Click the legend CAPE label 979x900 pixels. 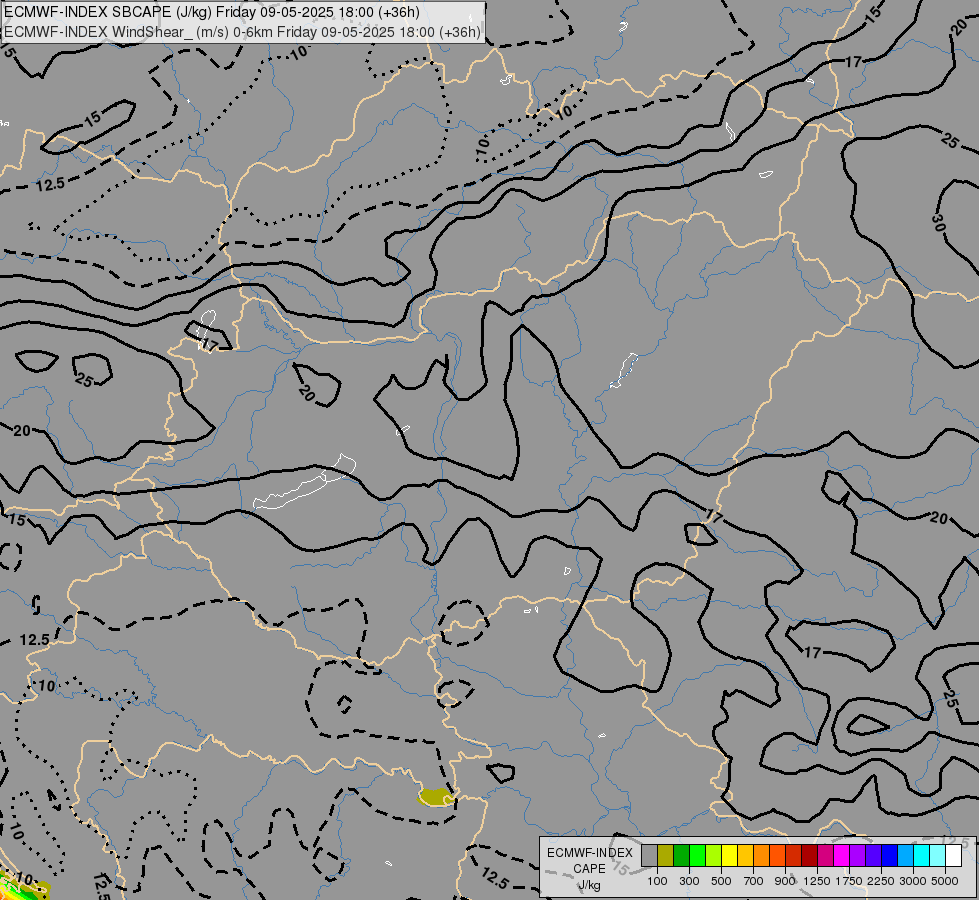589,869
